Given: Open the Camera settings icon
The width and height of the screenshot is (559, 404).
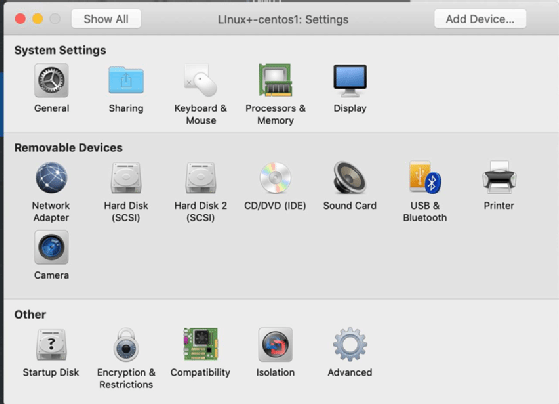Looking at the screenshot, I should point(51,247).
